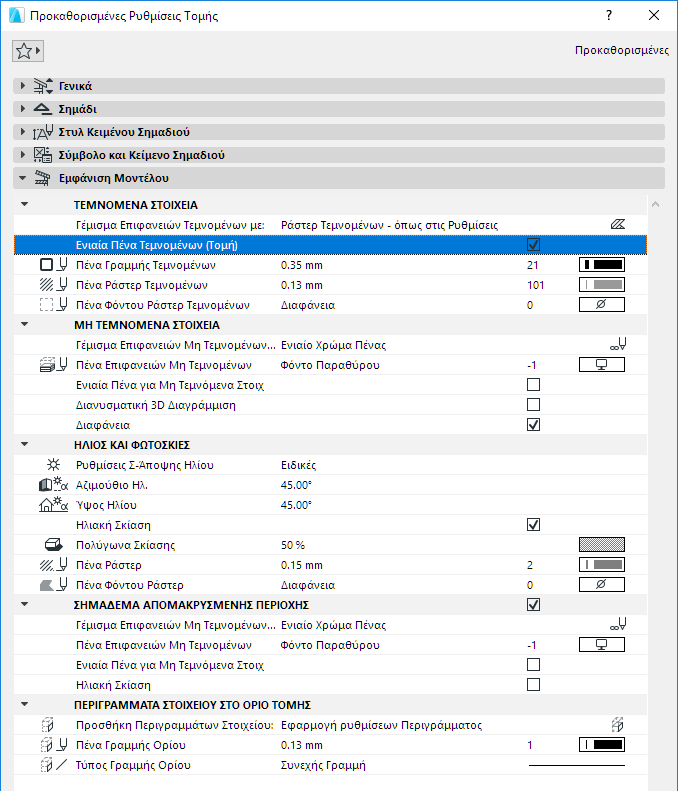Click pen icon in first Γέμισμα Επιφανειών Μη Τεμνομένων row
This screenshot has width=678, height=791.
point(618,345)
